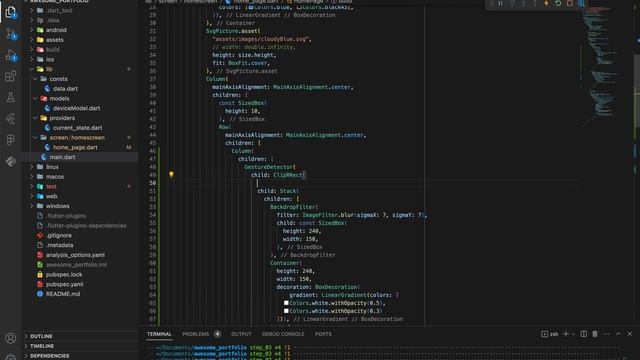640x360 pixels.
Task: Open the Accounts menu icon
Action: tap(11, 338)
